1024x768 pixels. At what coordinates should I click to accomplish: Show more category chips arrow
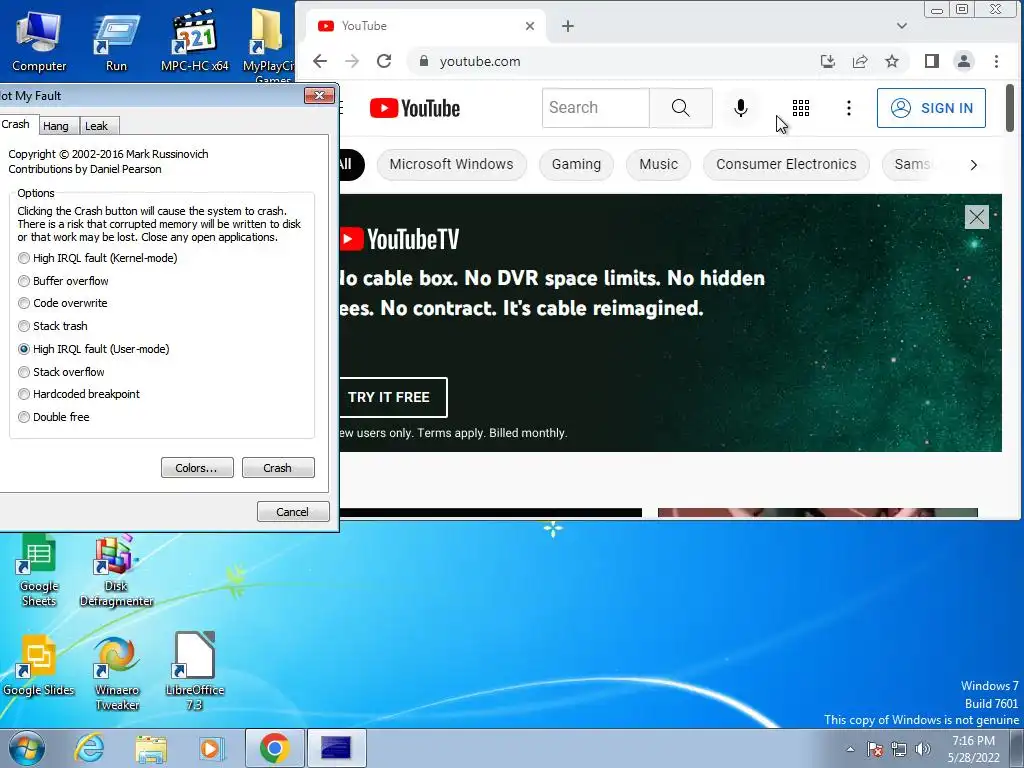[x=973, y=165]
